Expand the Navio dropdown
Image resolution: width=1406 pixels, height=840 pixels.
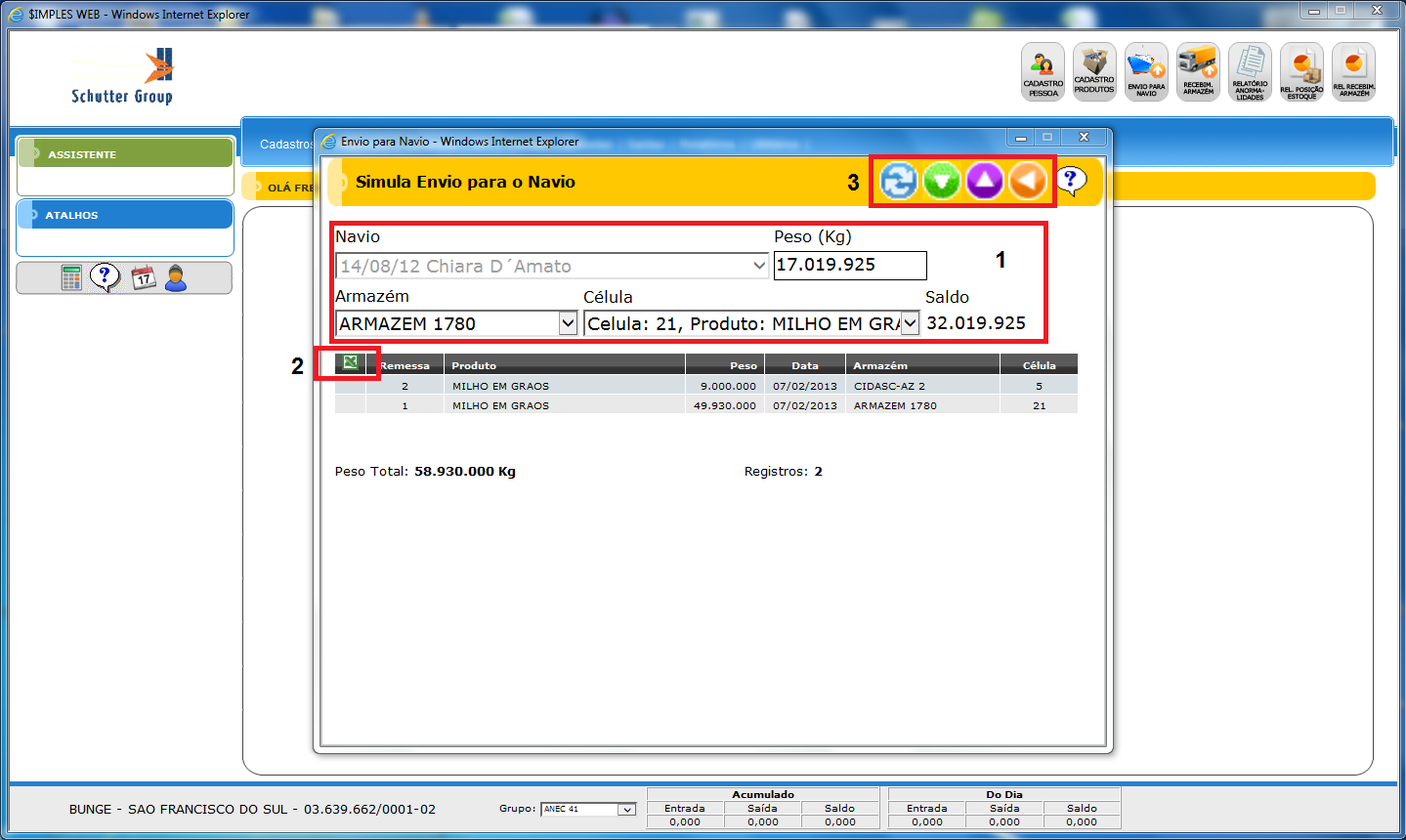point(758,266)
